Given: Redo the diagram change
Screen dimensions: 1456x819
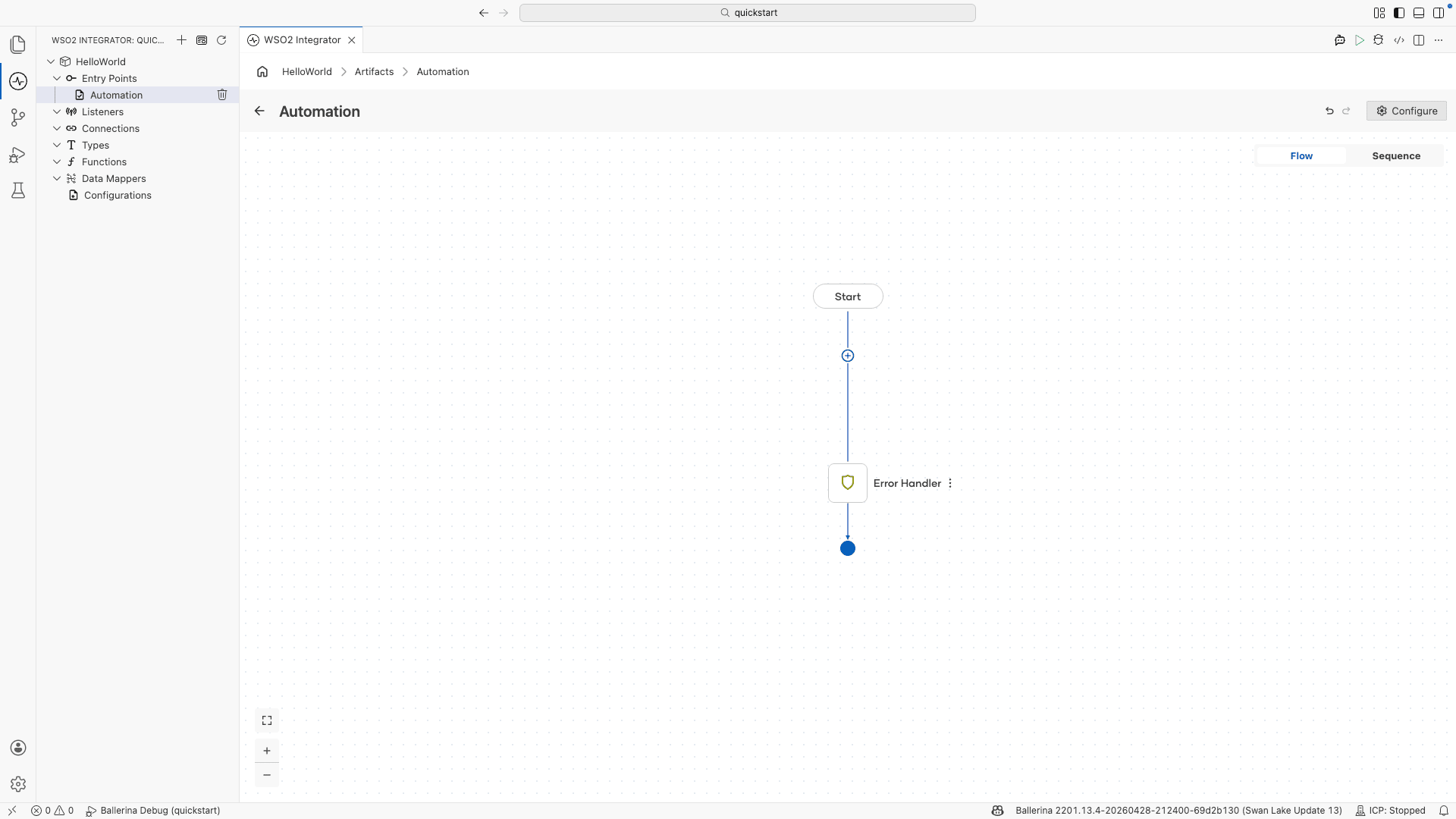Looking at the screenshot, I should pyautogui.click(x=1346, y=111).
